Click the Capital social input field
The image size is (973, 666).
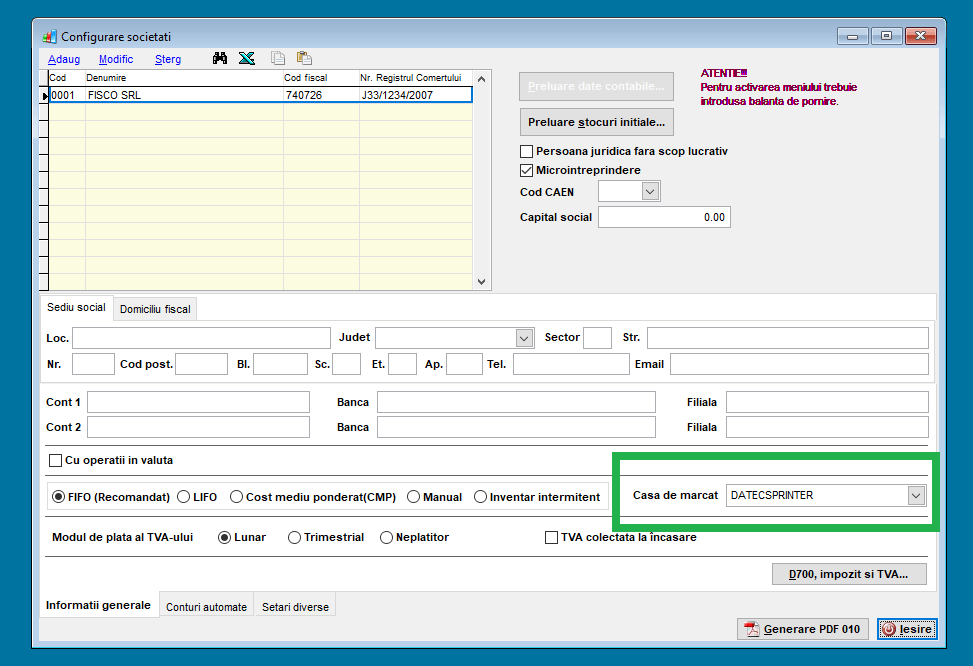[x=664, y=217]
